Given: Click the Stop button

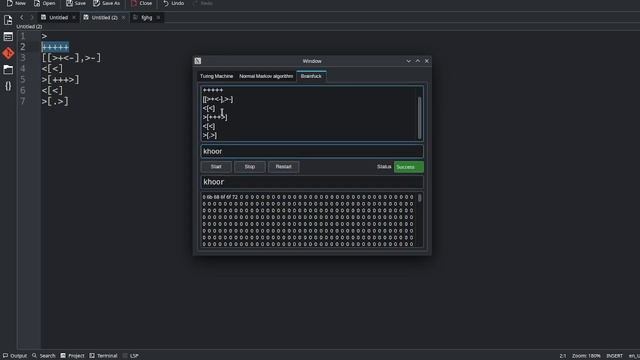Looking at the screenshot, I should pyautogui.click(x=250, y=167).
